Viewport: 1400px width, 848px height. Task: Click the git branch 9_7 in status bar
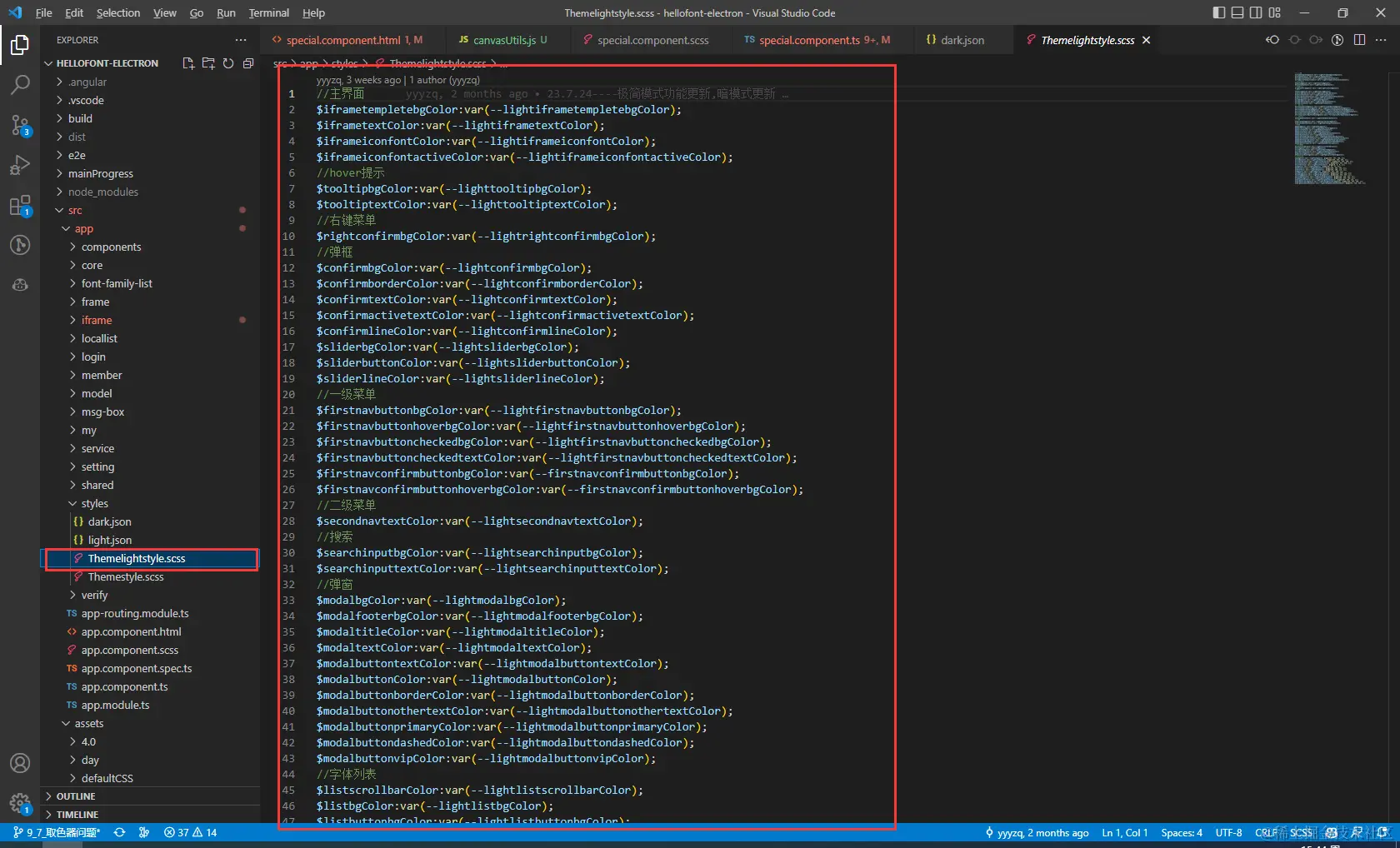click(x=57, y=832)
